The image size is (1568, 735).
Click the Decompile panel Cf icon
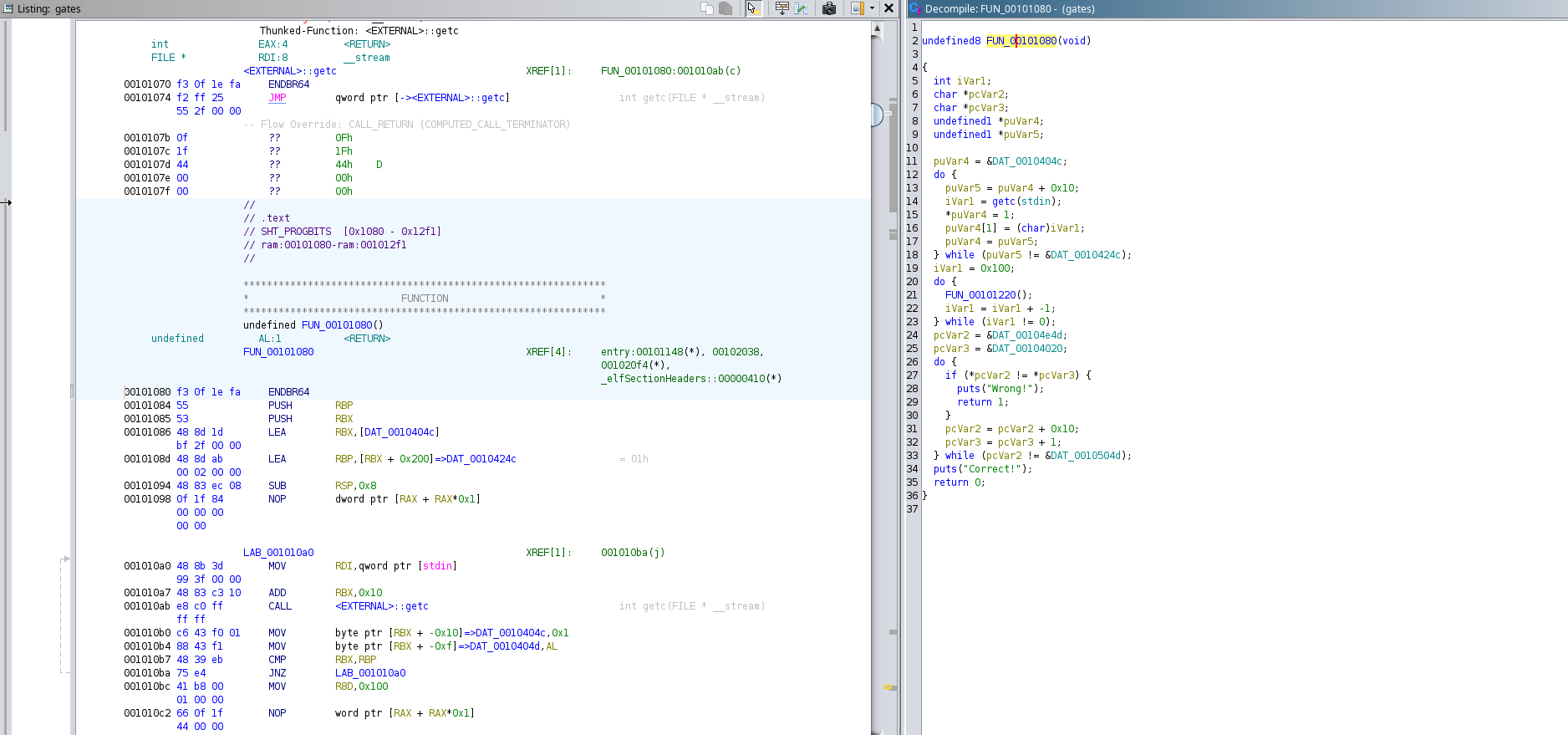(x=915, y=8)
